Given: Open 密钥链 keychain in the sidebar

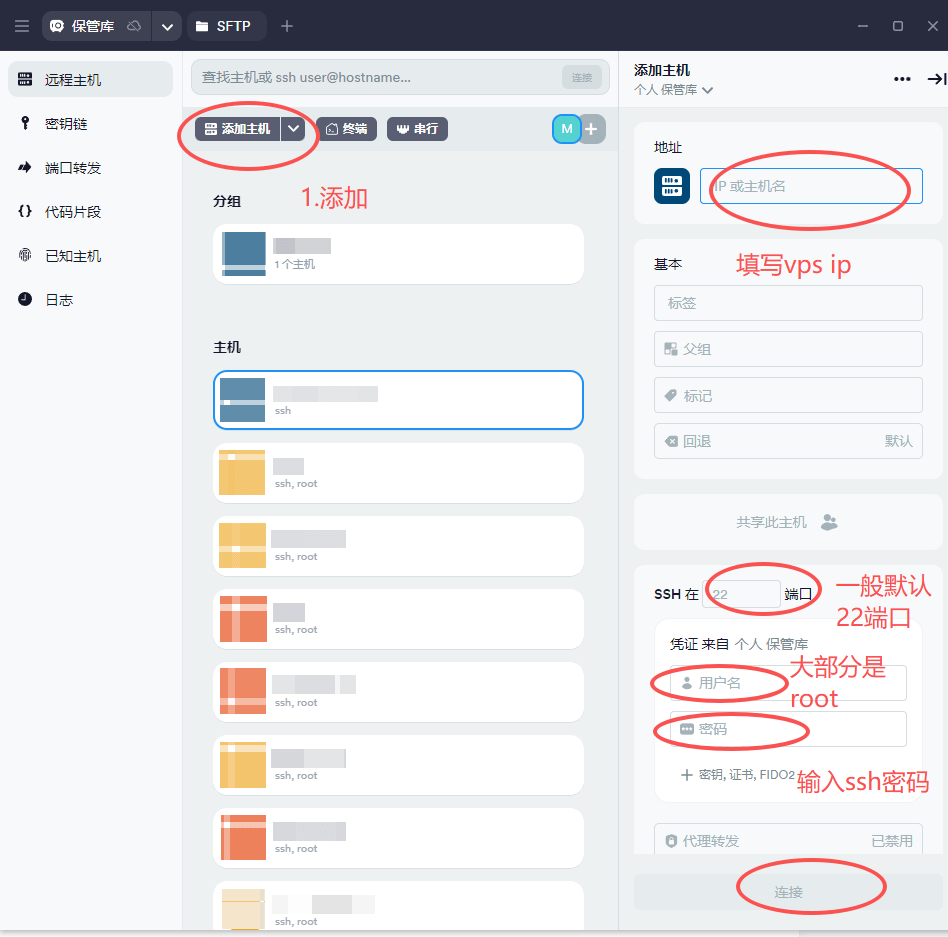Looking at the screenshot, I should point(66,124).
